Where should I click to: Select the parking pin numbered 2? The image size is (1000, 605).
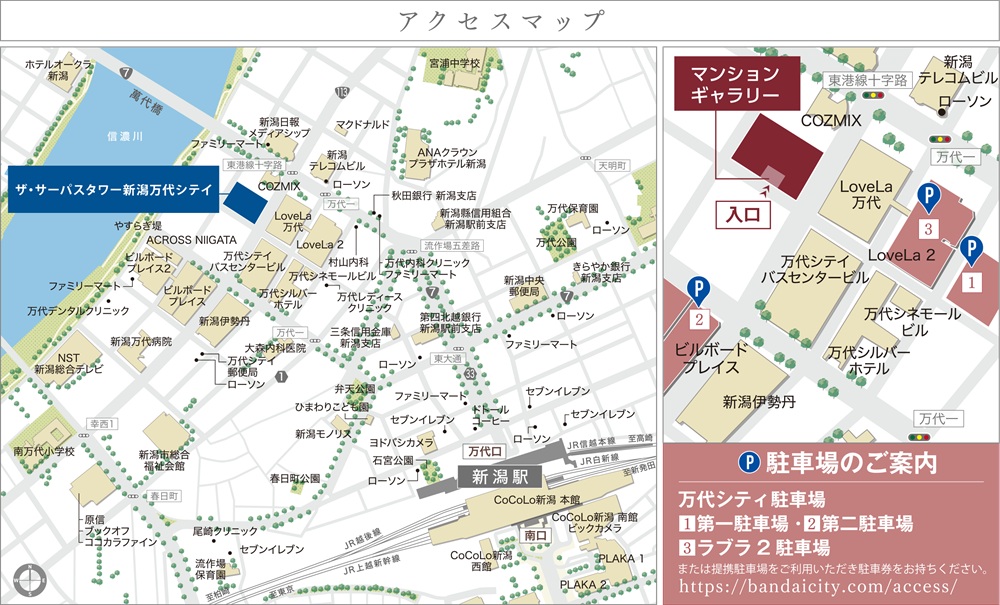pyautogui.click(x=698, y=291)
